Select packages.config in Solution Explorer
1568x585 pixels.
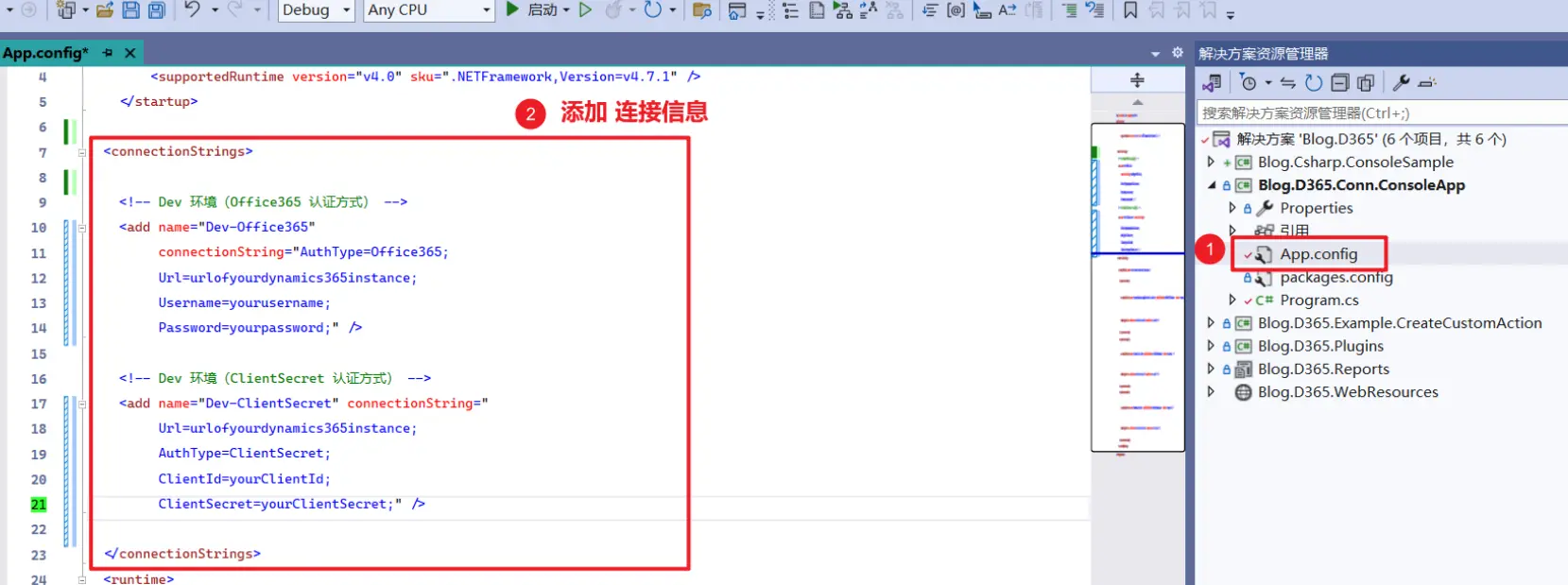pyautogui.click(x=1336, y=277)
